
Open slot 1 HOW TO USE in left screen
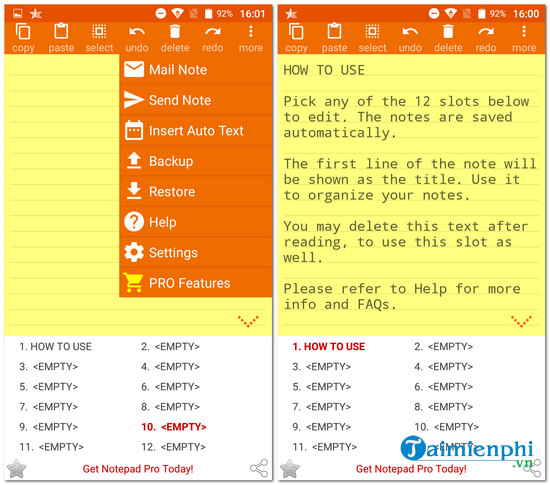click(55, 346)
